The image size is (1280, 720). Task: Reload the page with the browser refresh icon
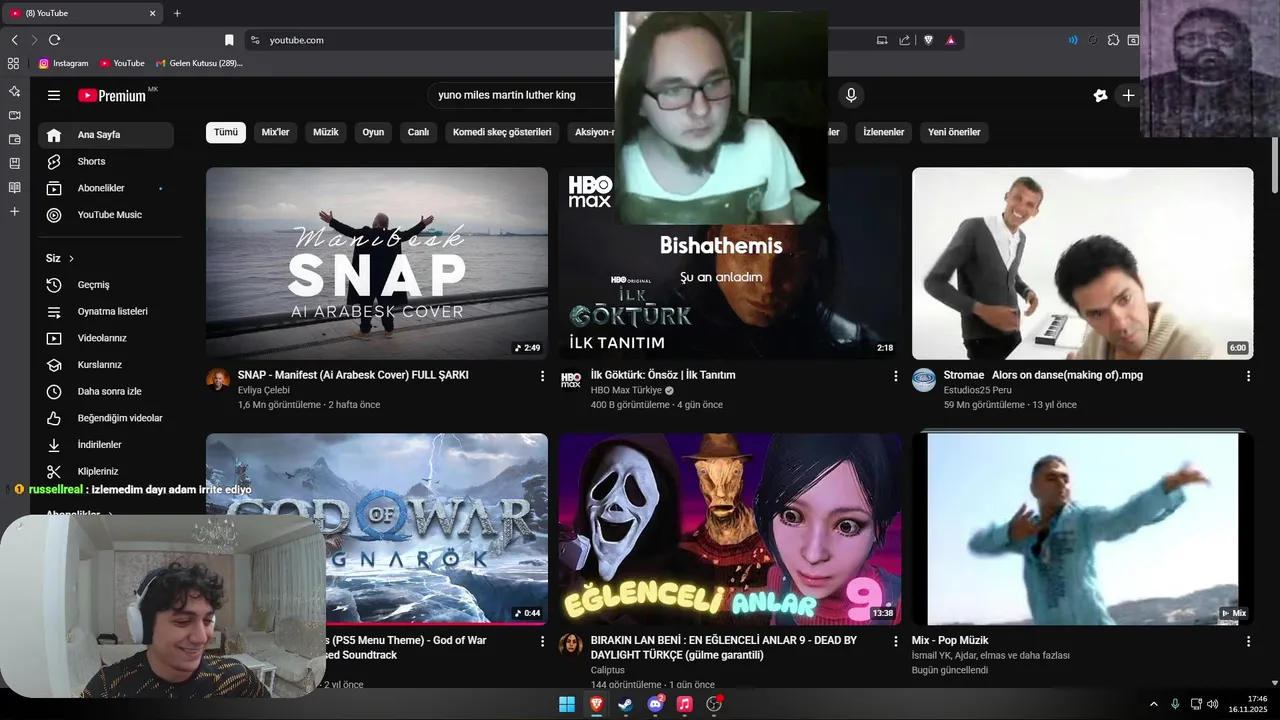coord(54,40)
